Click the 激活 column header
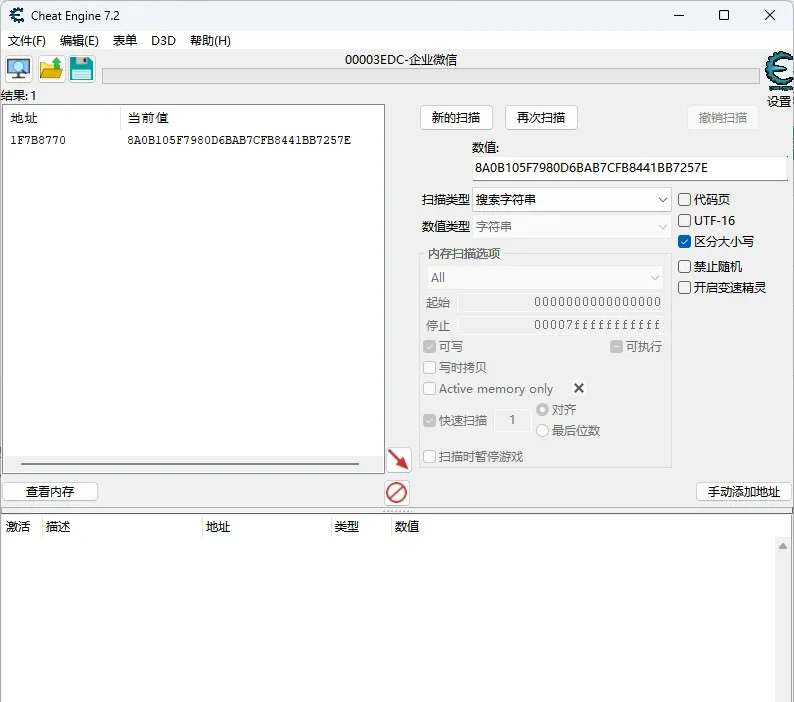 [18, 527]
